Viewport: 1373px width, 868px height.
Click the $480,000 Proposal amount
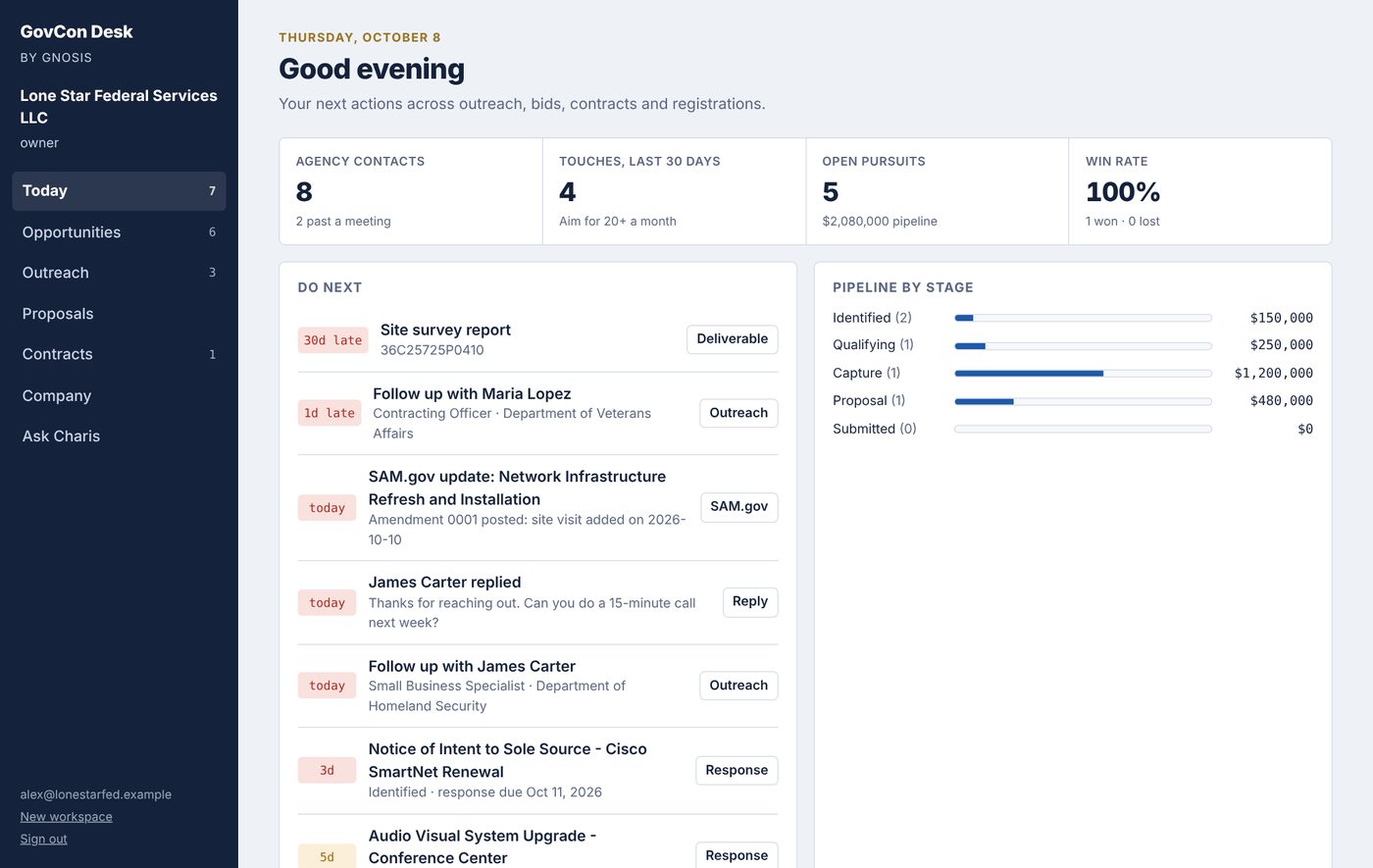(x=1282, y=401)
